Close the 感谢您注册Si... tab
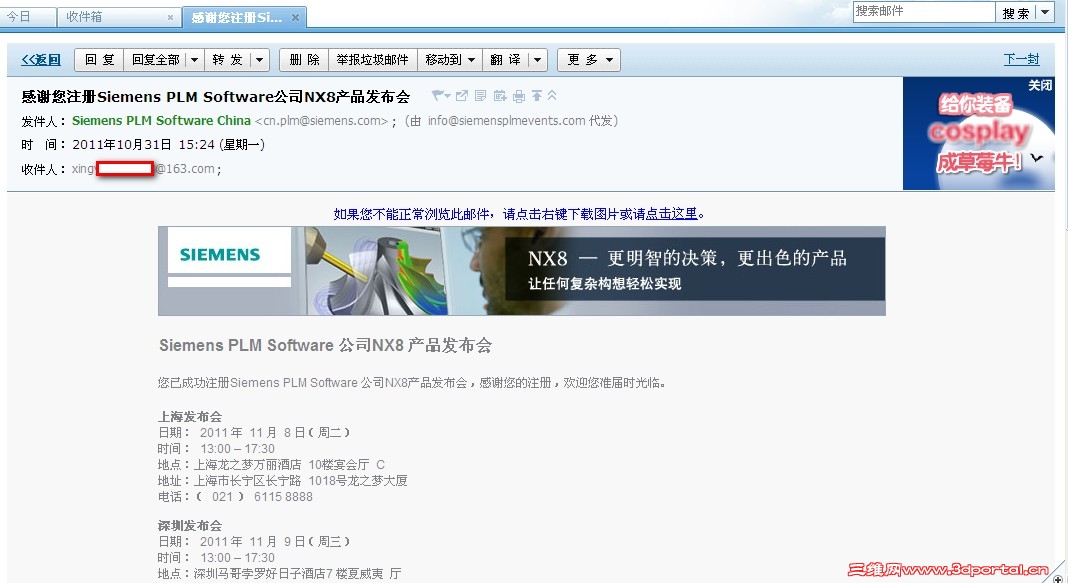The image size is (1068, 583). 295,18
